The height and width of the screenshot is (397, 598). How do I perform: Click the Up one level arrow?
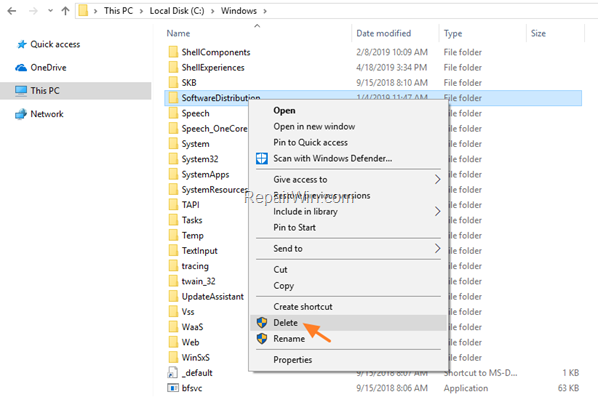pos(66,11)
